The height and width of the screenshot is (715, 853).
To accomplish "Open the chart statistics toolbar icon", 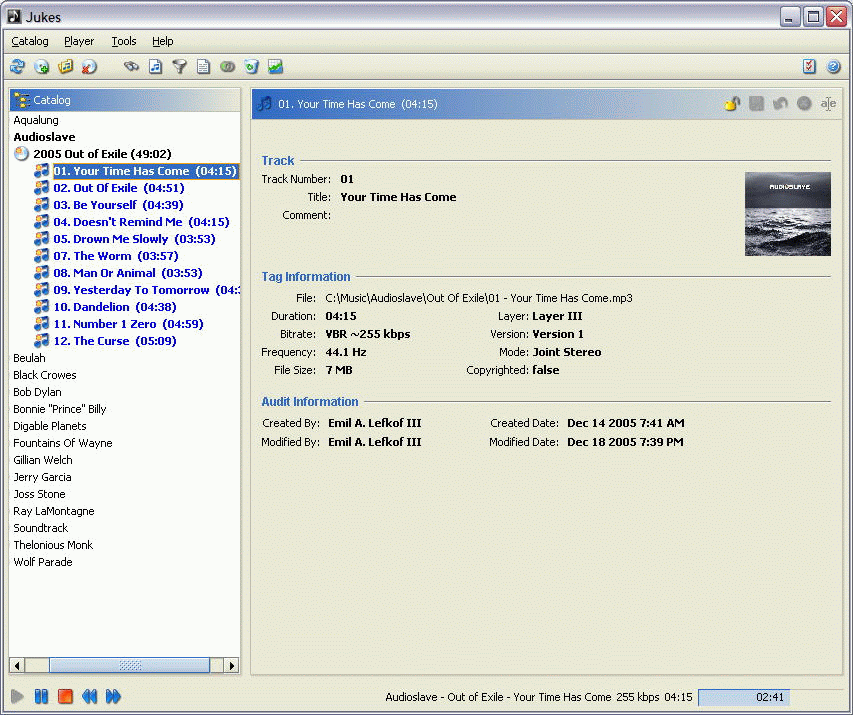I will pyautogui.click(x=275, y=67).
